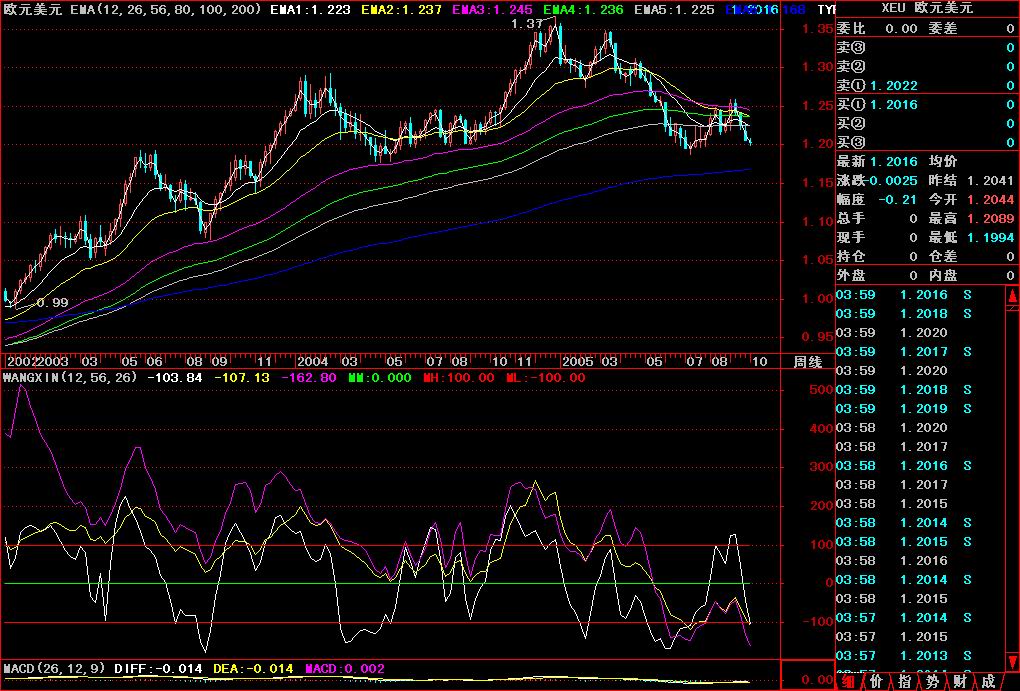Click the MM:0.000 parameter
The height and width of the screenshot is (691, 1020).
[380, 377]
